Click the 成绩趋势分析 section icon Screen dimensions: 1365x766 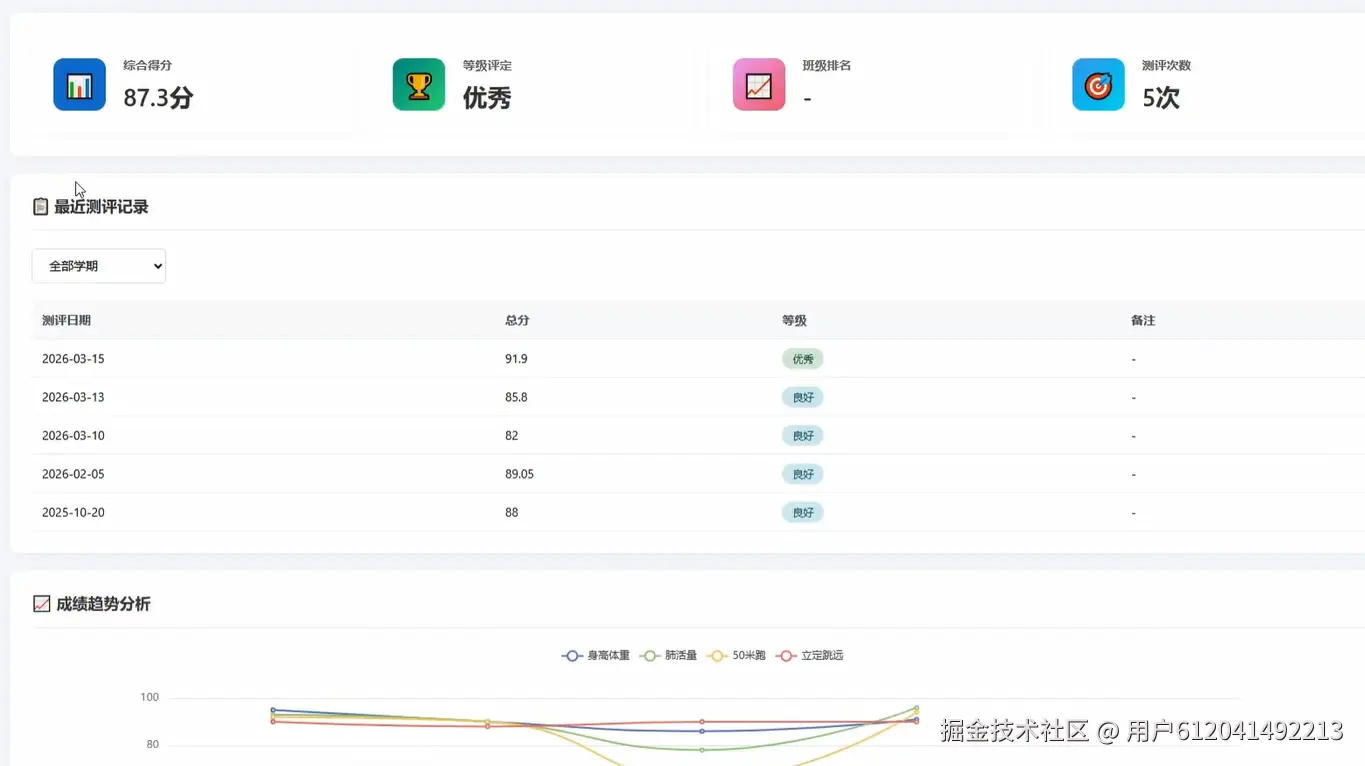point(41,603)
